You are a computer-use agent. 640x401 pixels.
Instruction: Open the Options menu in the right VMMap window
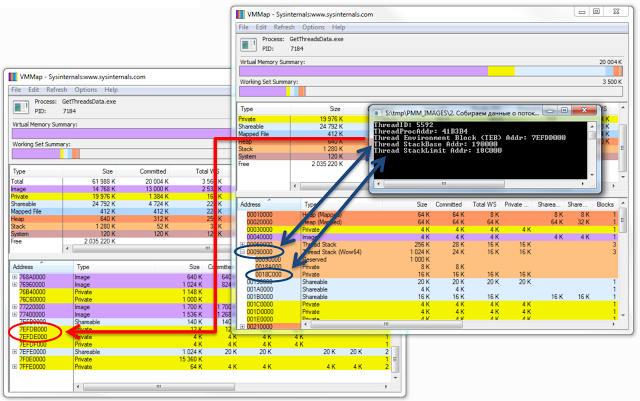(313, 27)
